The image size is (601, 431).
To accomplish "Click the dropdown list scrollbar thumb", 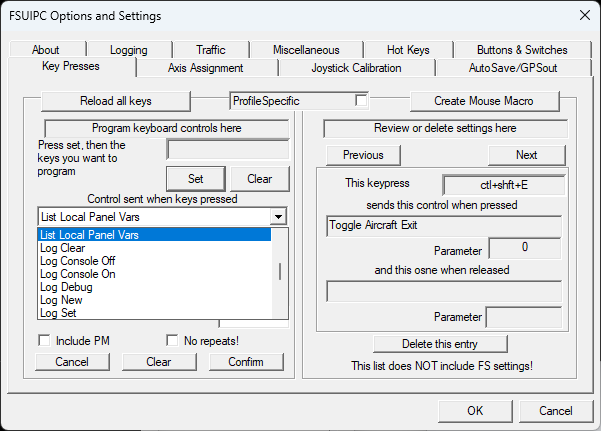I will click(x=280, y=271).
